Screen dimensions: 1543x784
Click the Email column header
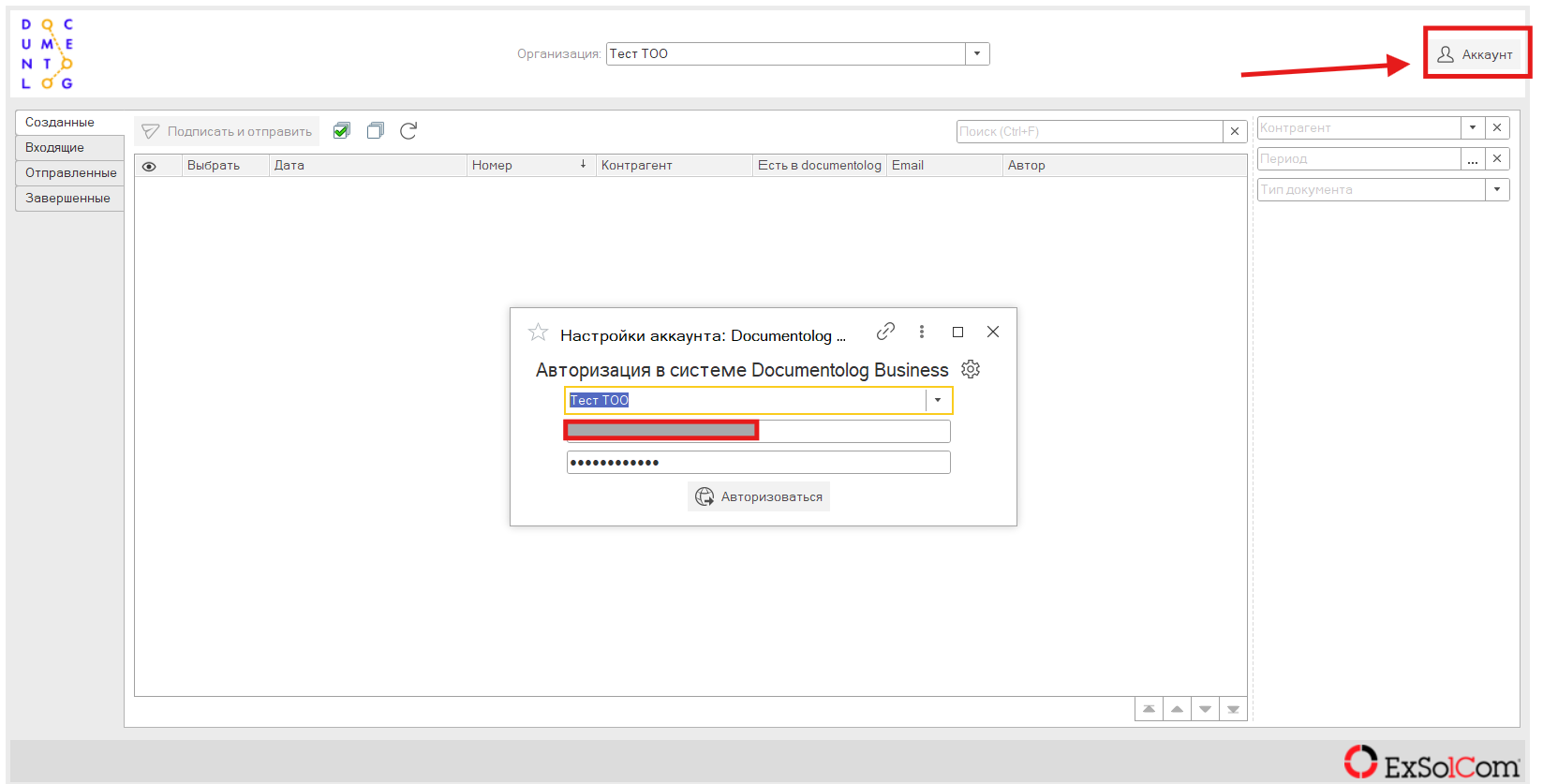pos(944,165)
